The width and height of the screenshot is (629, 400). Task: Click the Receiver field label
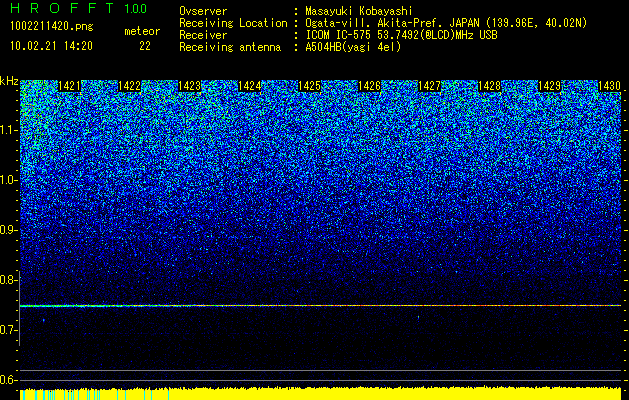pos(203,35)
